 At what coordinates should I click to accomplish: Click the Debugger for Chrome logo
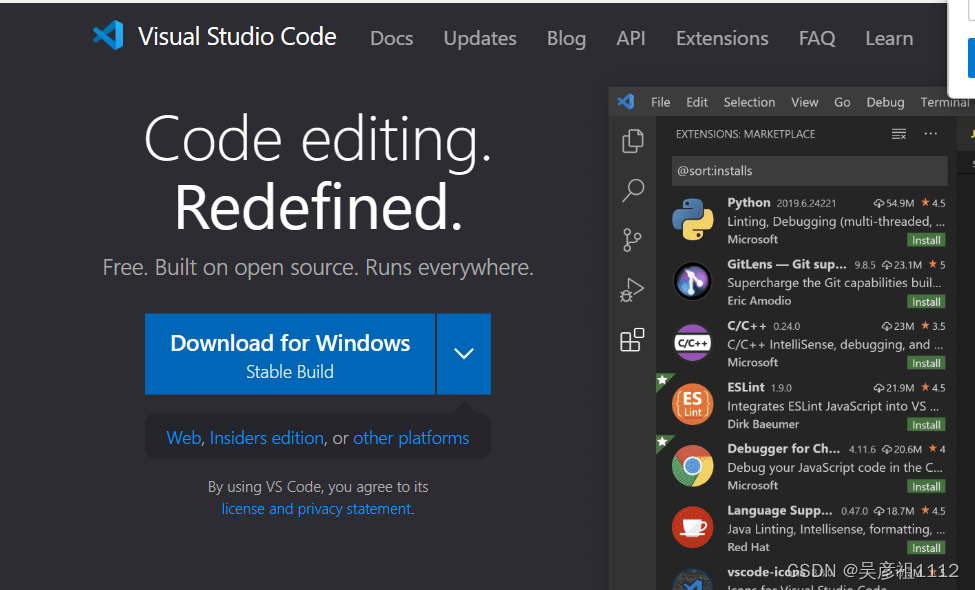click(692, 466)
